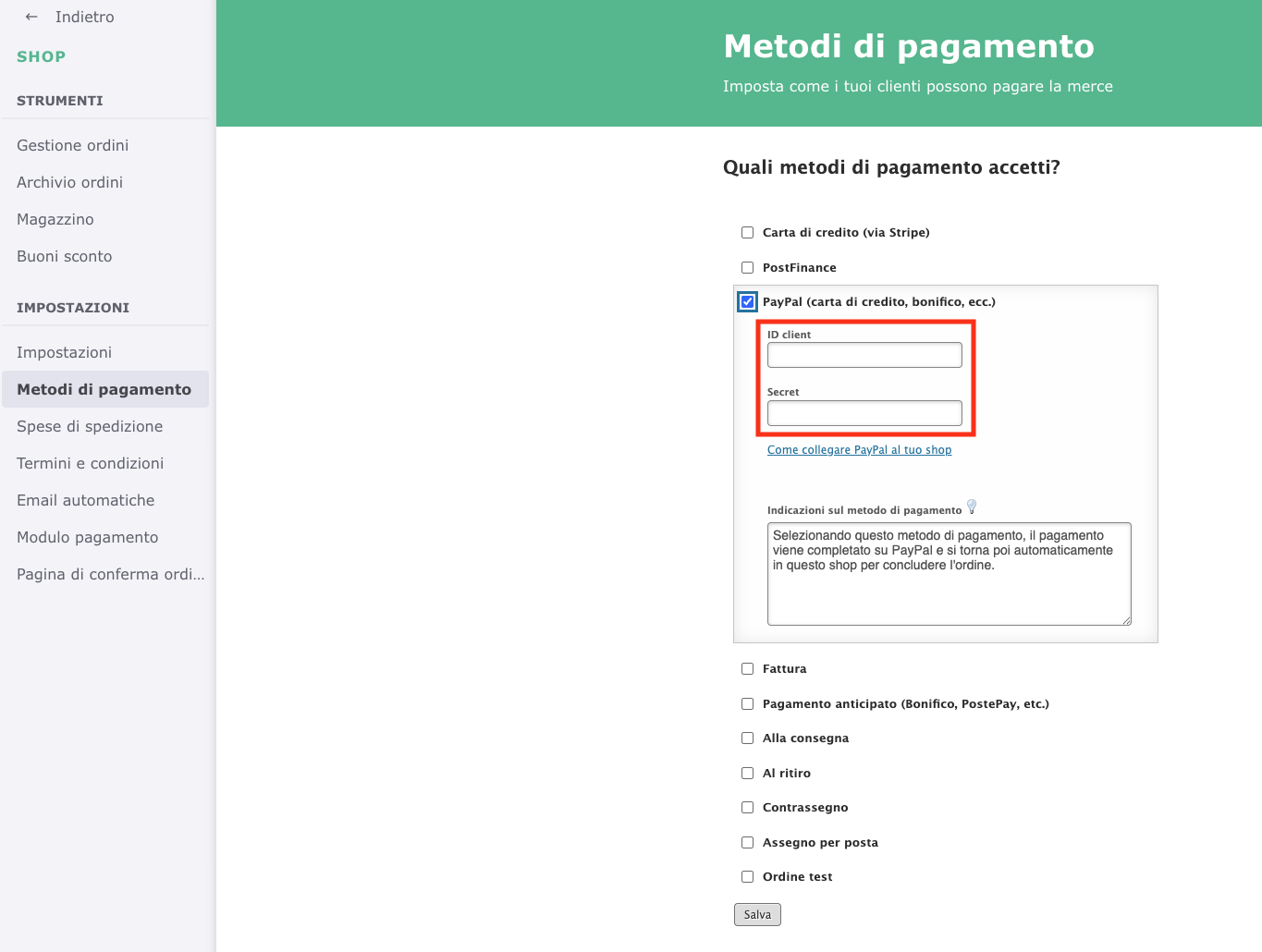Focus the ID client input field
The width and height of the screenshot is (1262, 952).
[864, 355]
